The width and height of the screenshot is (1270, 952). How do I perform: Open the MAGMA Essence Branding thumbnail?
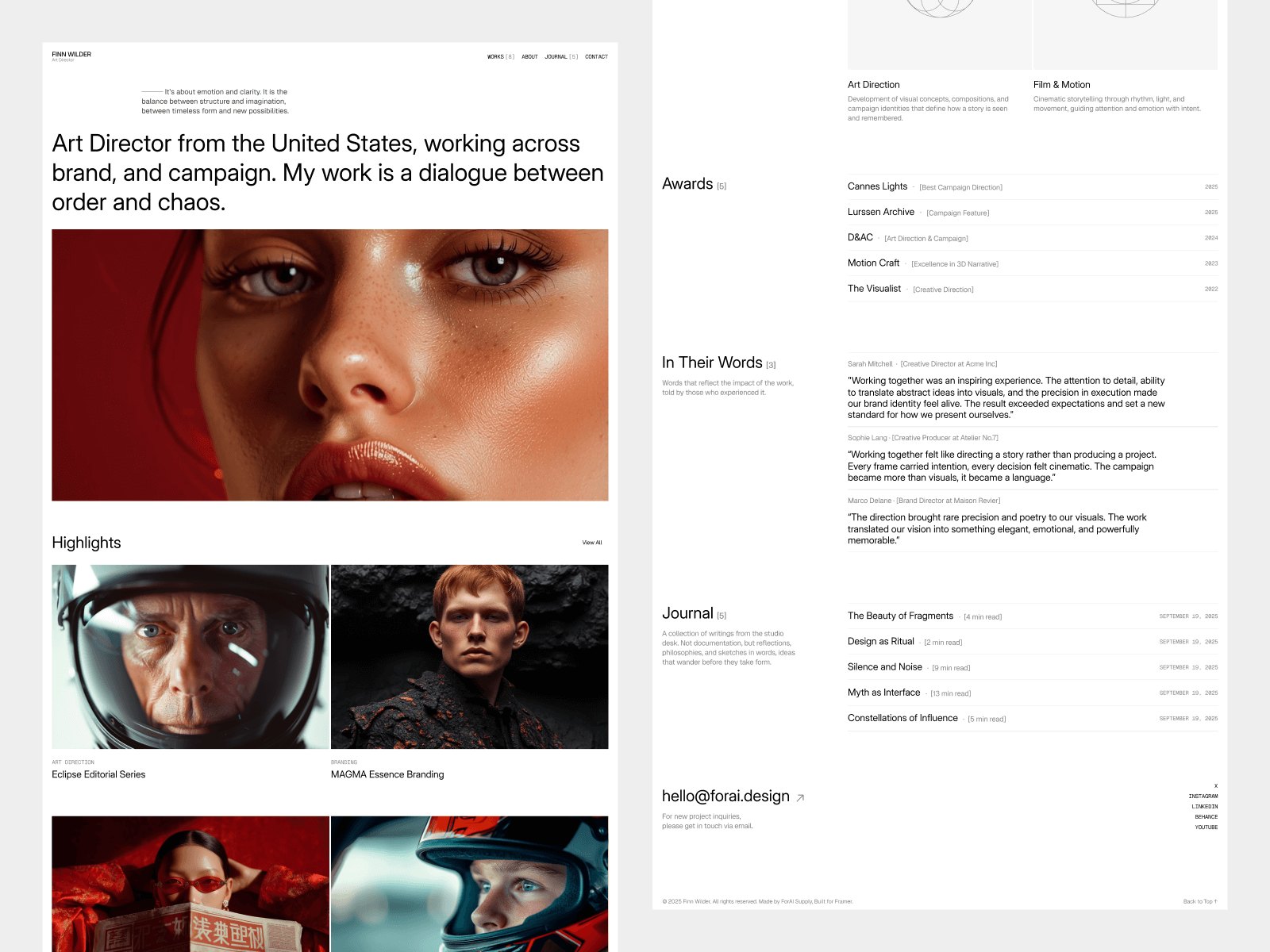tap(468, 658)
